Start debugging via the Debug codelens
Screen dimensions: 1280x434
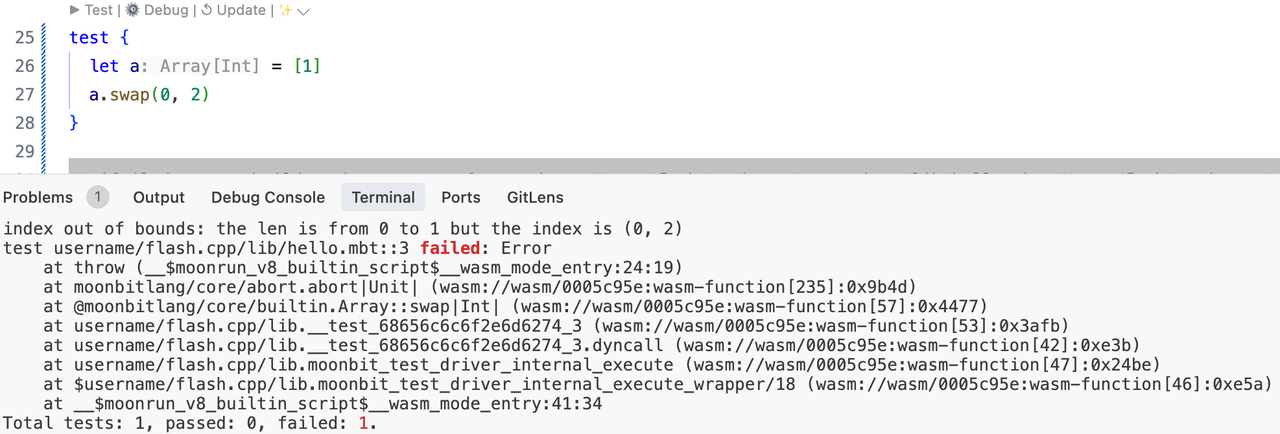coord(158,10)
